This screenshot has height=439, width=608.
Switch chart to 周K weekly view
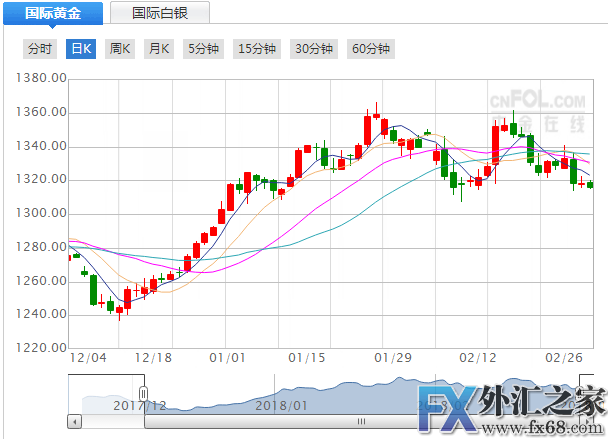(x=120, y=49)
